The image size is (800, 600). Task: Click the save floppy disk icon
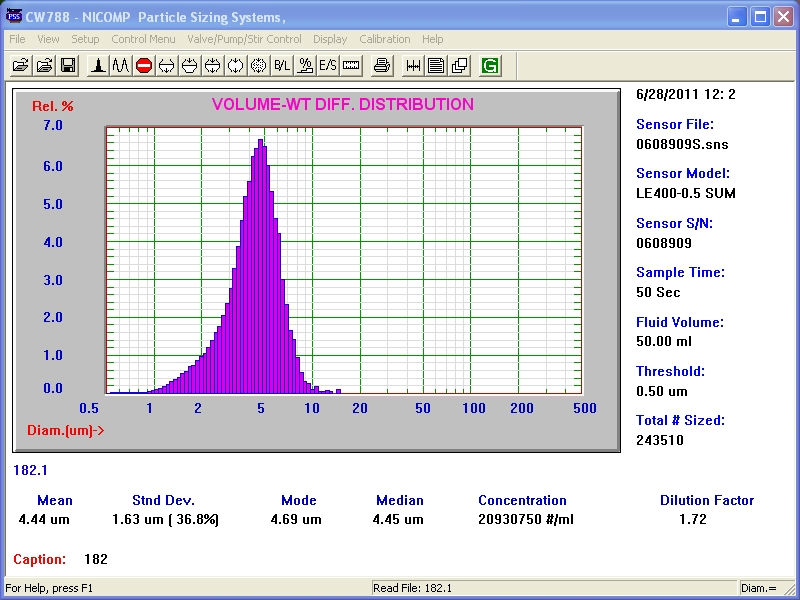[x=68, y=66]
